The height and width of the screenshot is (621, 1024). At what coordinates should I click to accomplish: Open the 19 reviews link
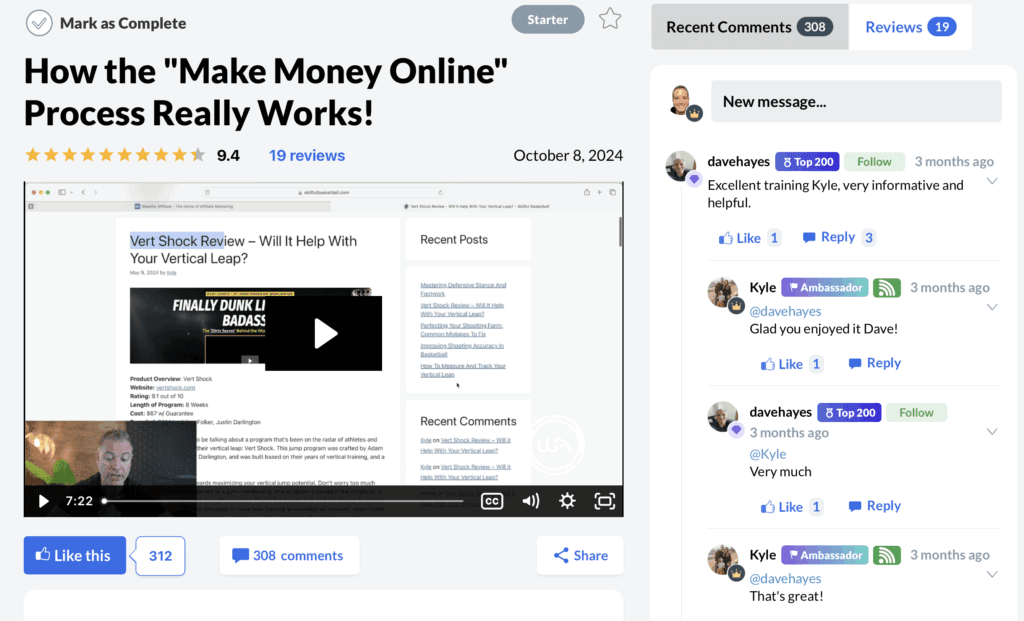coord(307,155)
